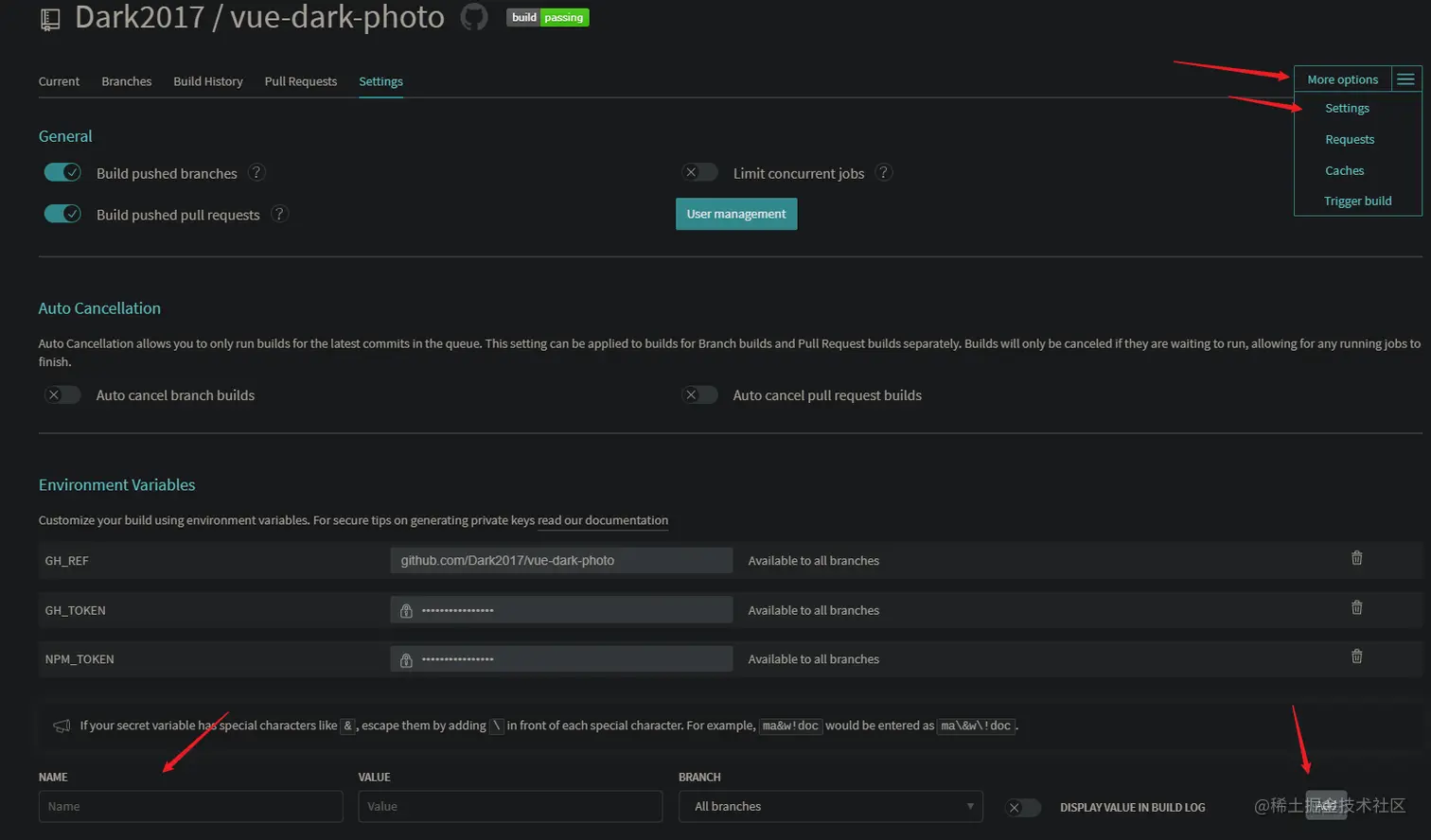Click the variable Name input field

[x=190, y=807]
